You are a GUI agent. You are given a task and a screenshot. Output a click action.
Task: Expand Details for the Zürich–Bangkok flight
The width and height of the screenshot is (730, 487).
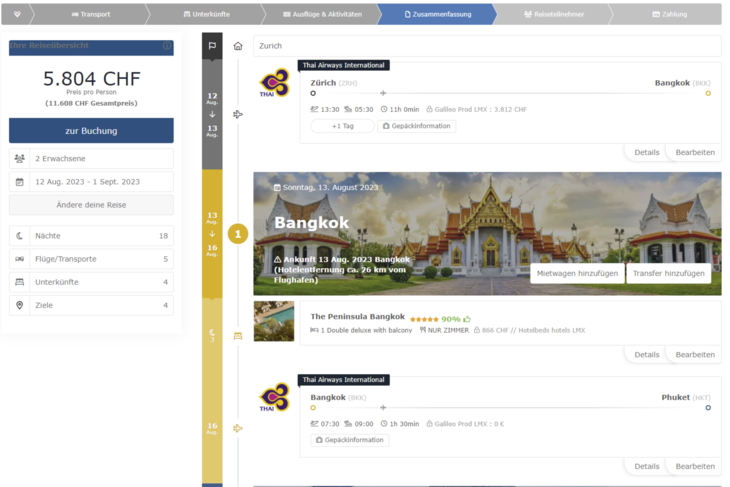pos(646,152)
